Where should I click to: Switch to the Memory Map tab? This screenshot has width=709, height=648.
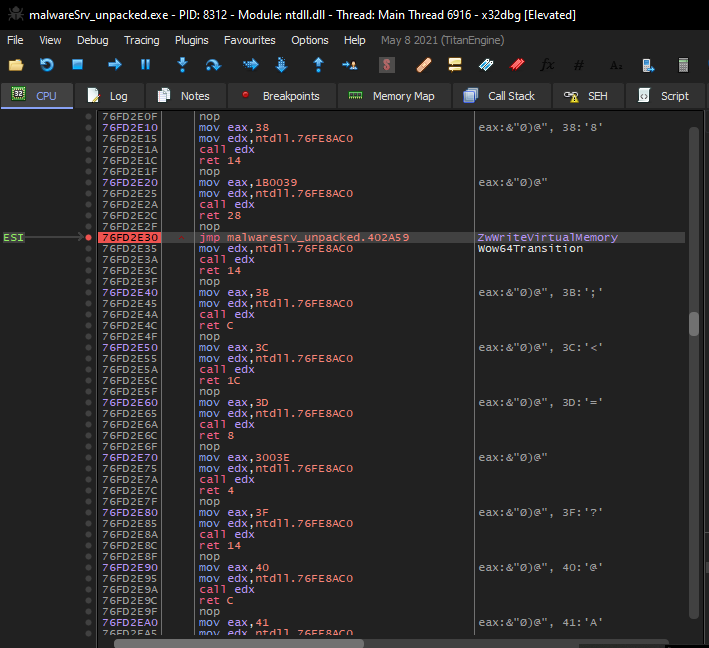(393, 96)
